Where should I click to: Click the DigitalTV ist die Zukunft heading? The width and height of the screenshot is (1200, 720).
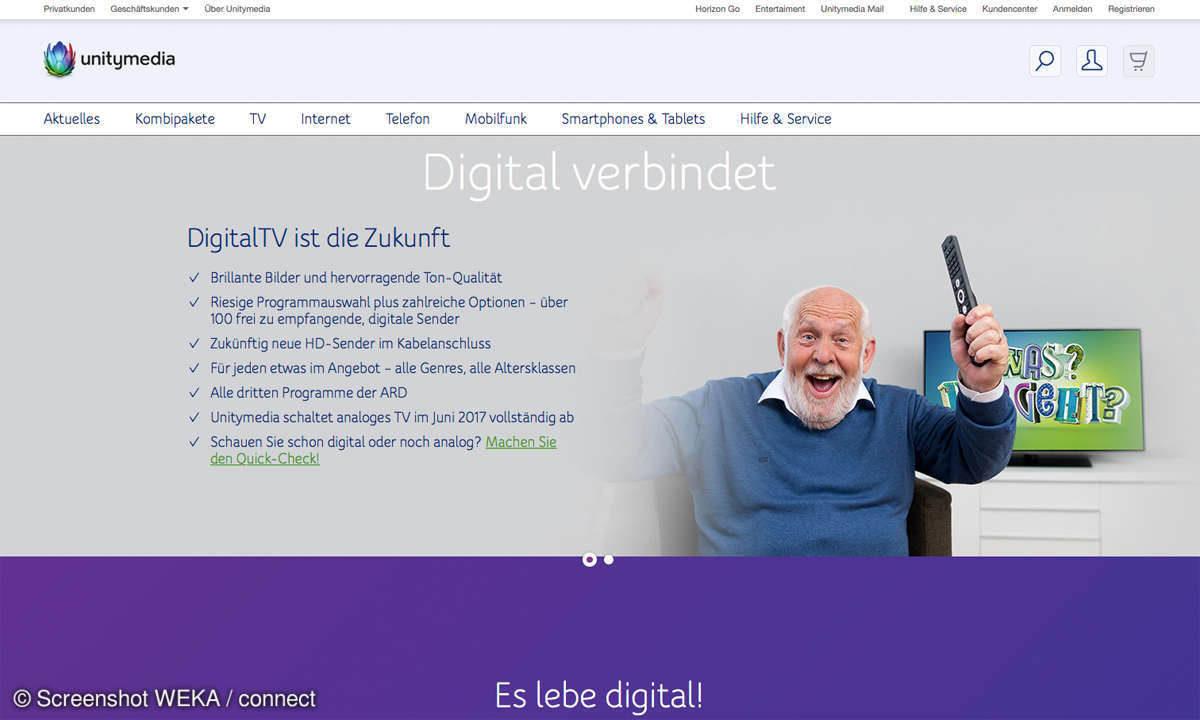318,238
